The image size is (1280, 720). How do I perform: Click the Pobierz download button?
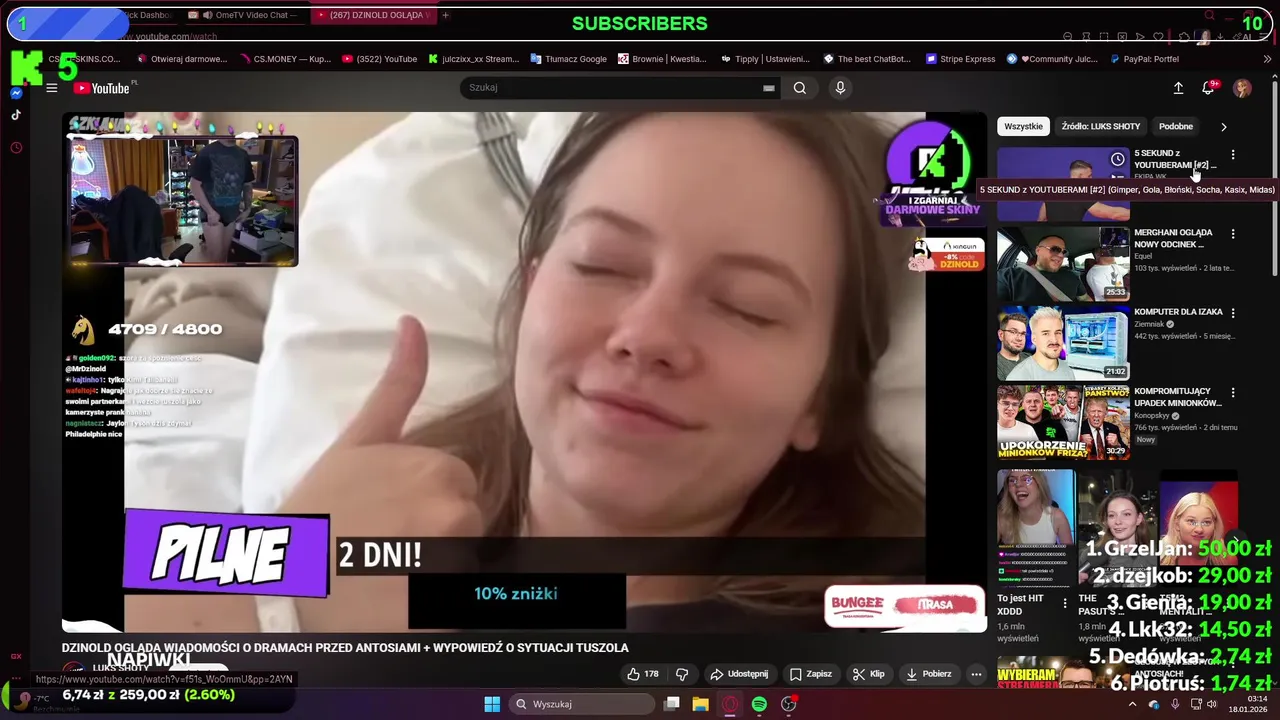pos(929,674)
